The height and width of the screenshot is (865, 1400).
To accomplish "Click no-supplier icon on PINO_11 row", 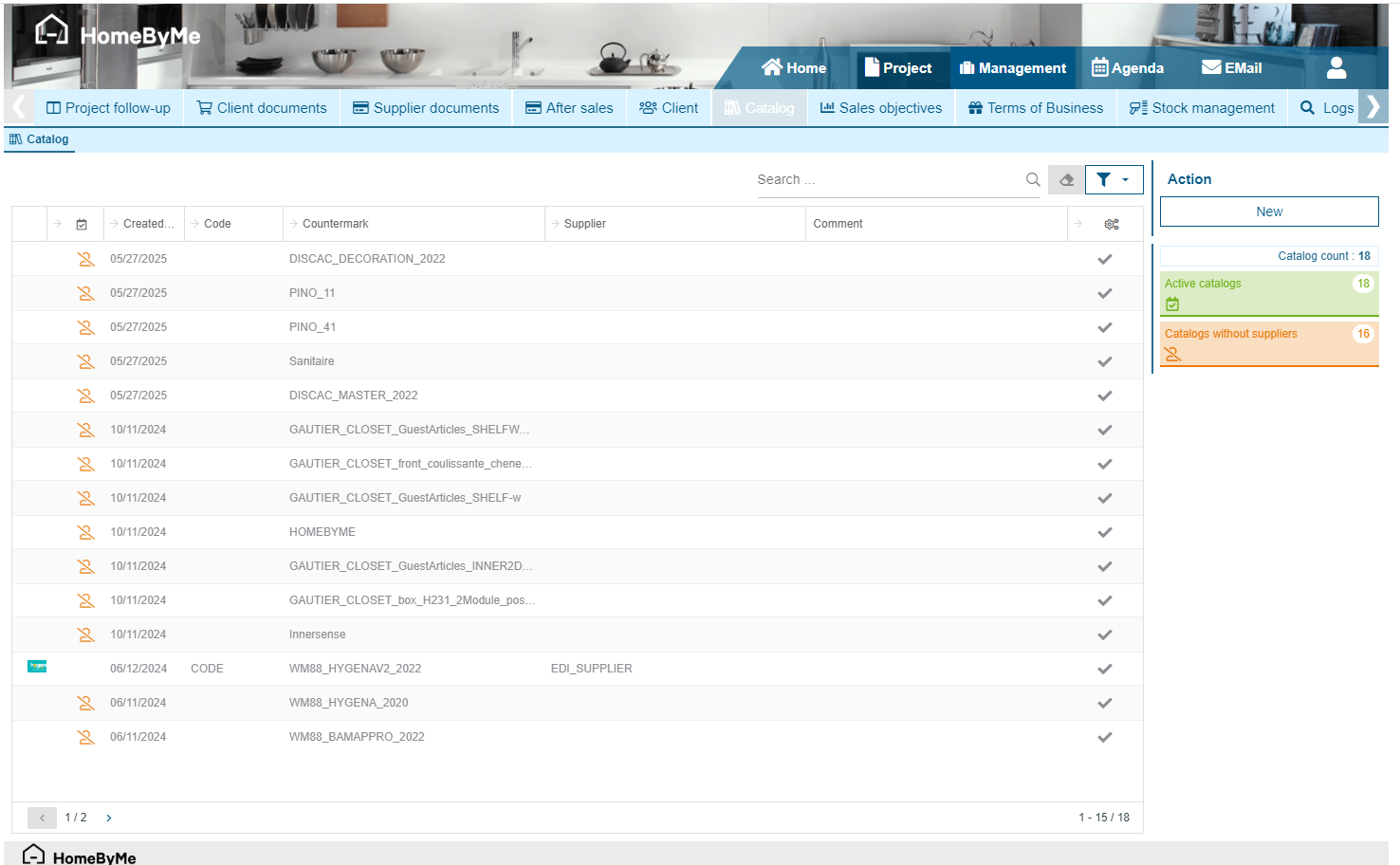I will pos(86,293).
